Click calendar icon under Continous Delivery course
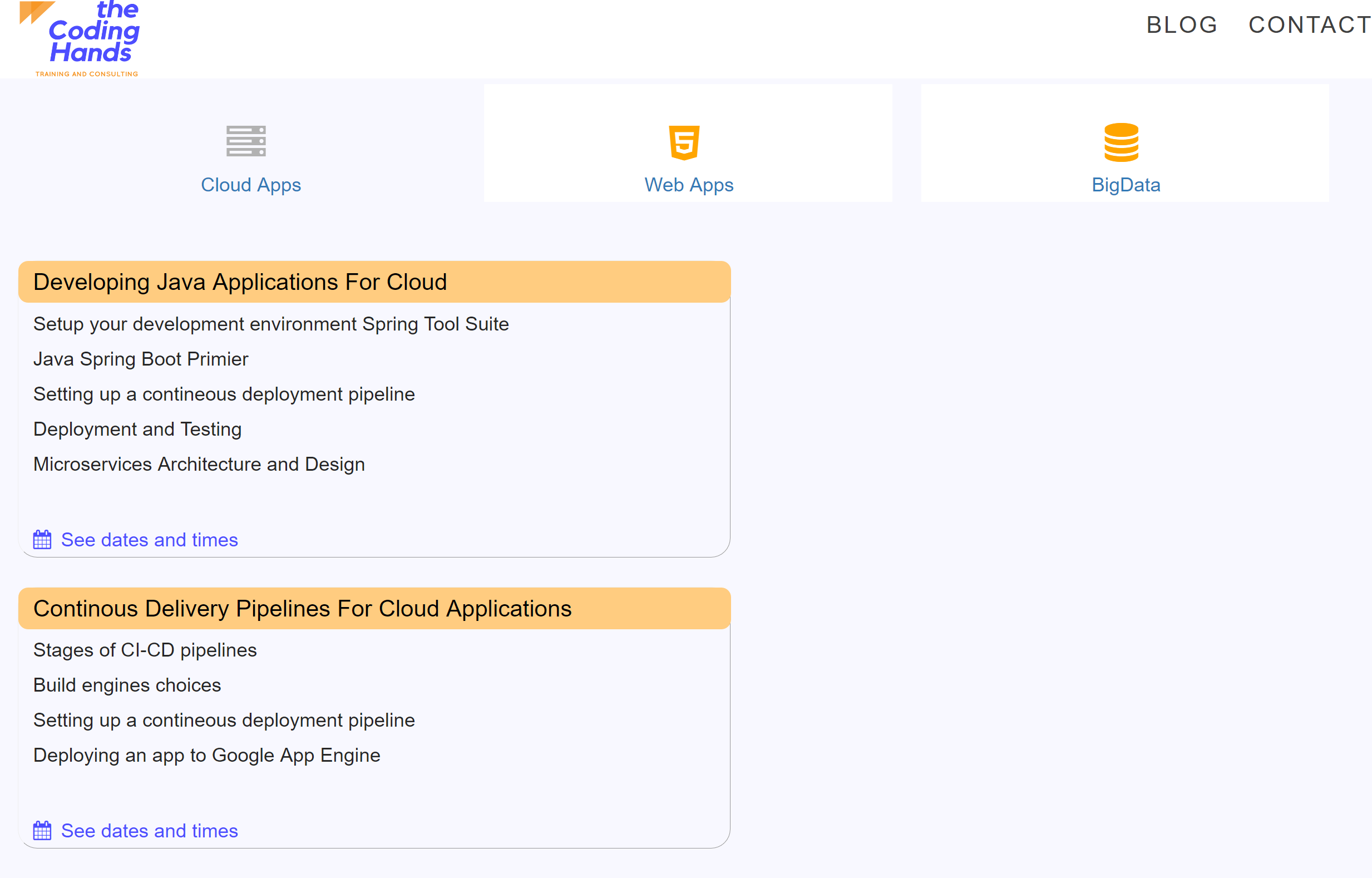The height and width of the screenshot is (878, 1372). pyautogui.click(x=42, y=831)
